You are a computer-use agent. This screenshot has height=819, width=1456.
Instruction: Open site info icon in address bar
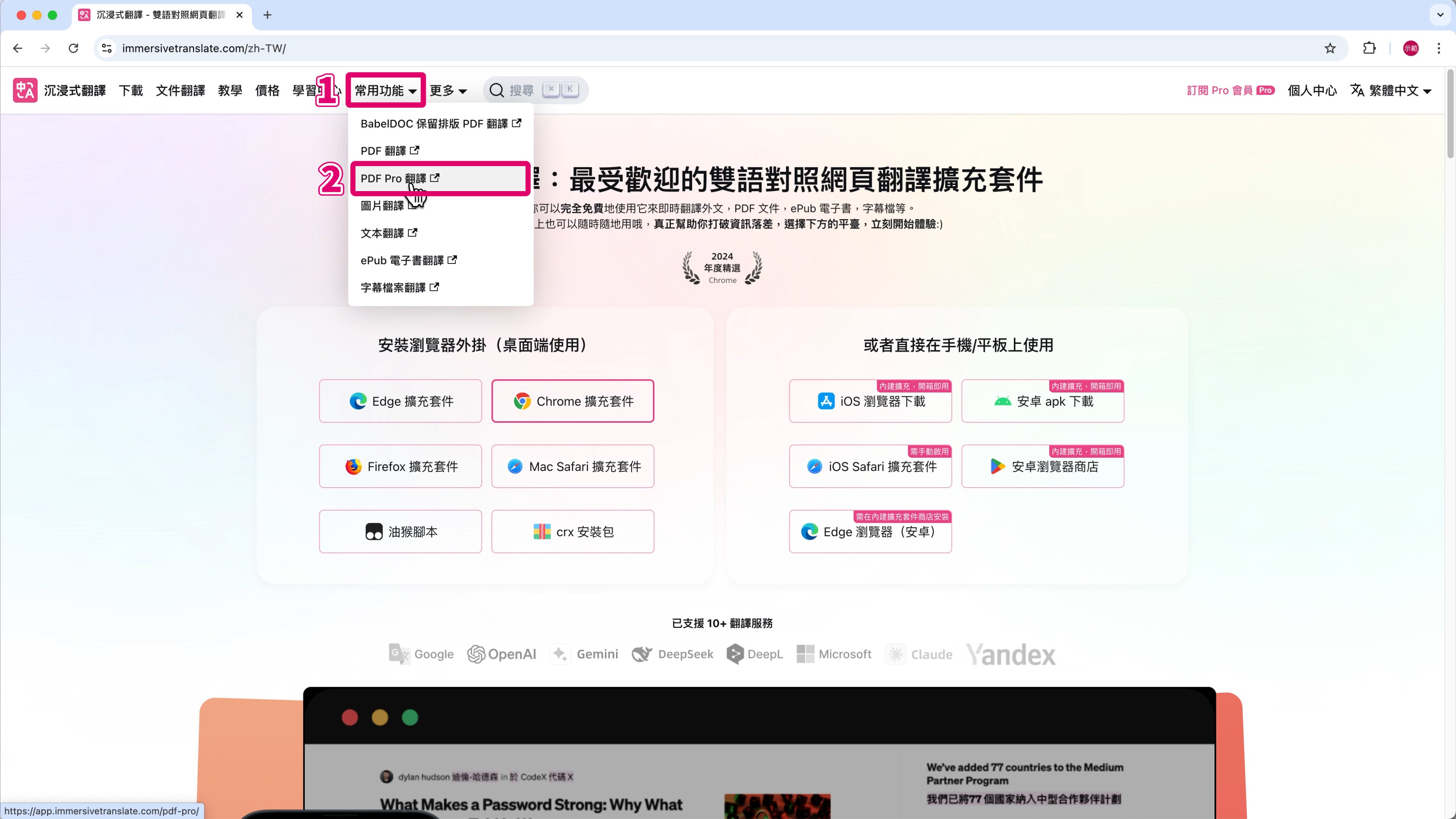coord(107,49)
